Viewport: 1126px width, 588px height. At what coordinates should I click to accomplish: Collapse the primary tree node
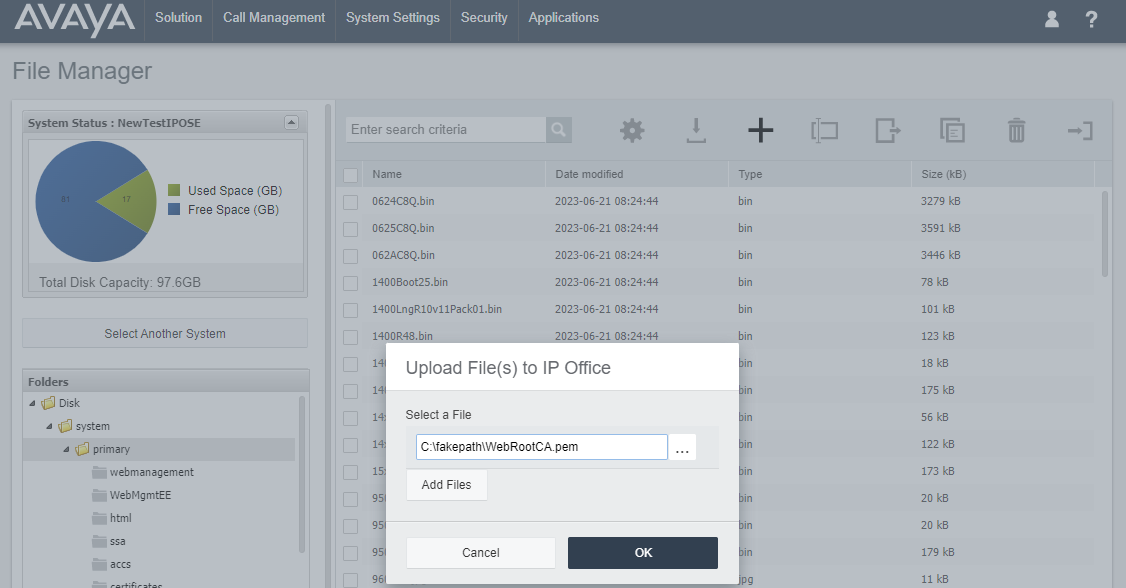[x=66, y=449]
